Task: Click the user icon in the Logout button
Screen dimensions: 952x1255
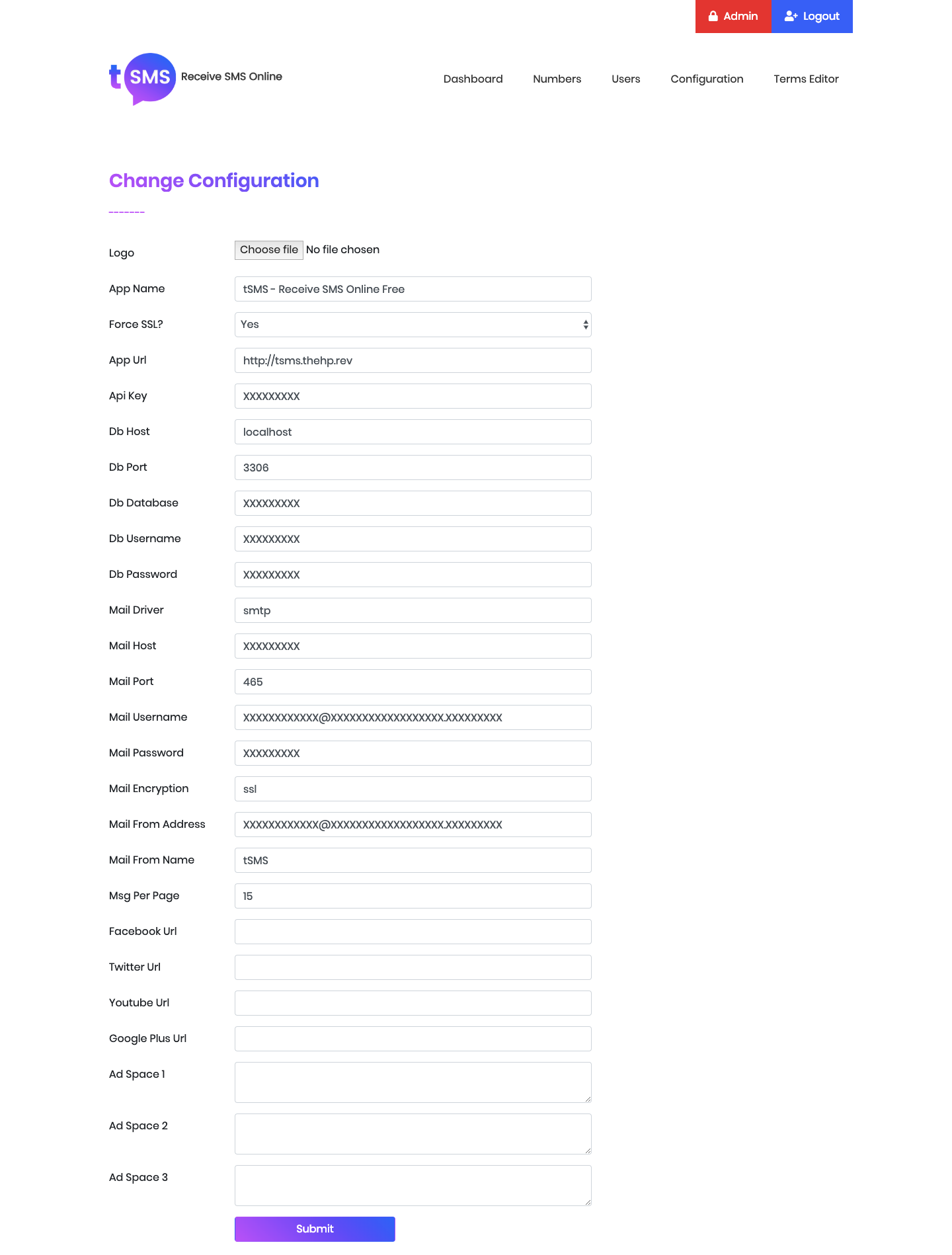Action: [791, 16]
